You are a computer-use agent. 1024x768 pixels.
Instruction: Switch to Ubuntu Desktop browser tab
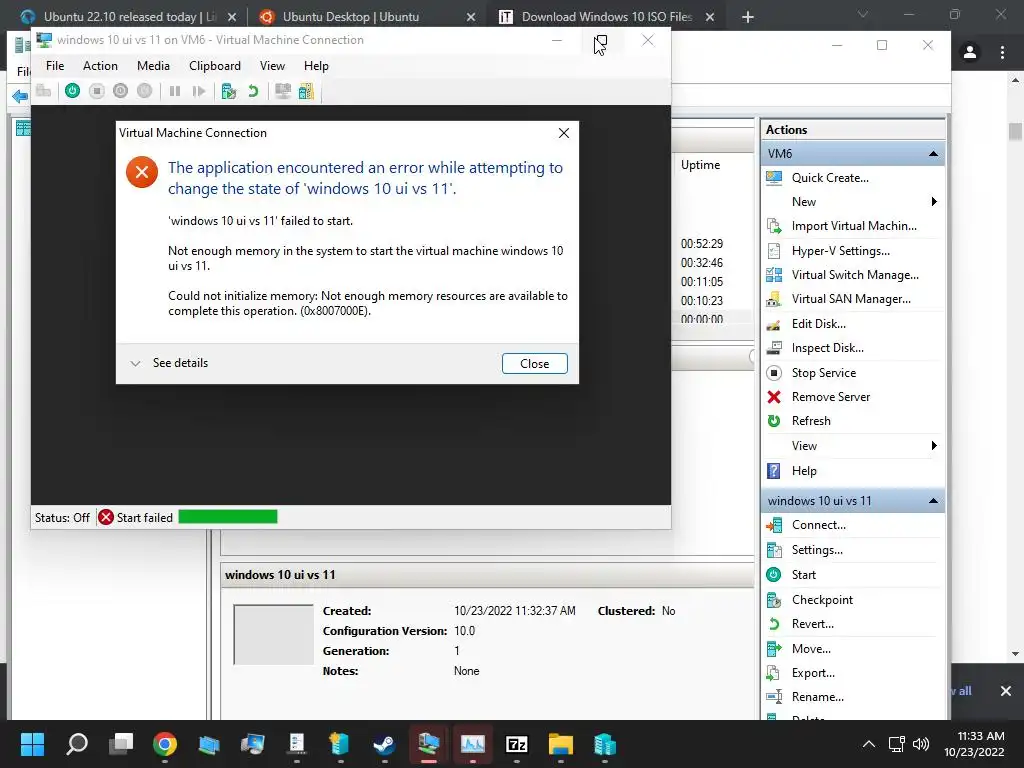click(x=366, y=16)
